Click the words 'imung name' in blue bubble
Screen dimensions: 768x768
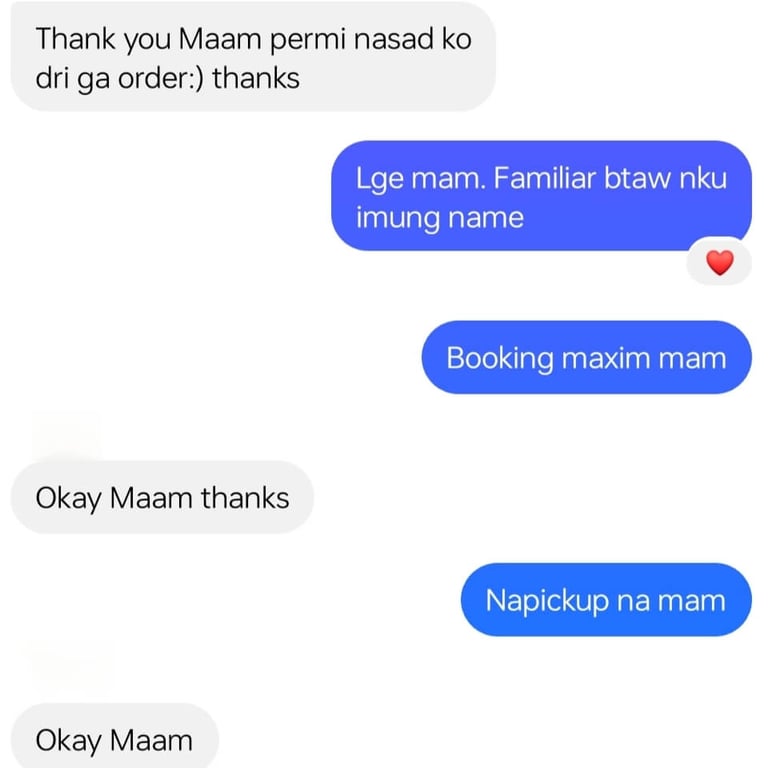[440, 217]
